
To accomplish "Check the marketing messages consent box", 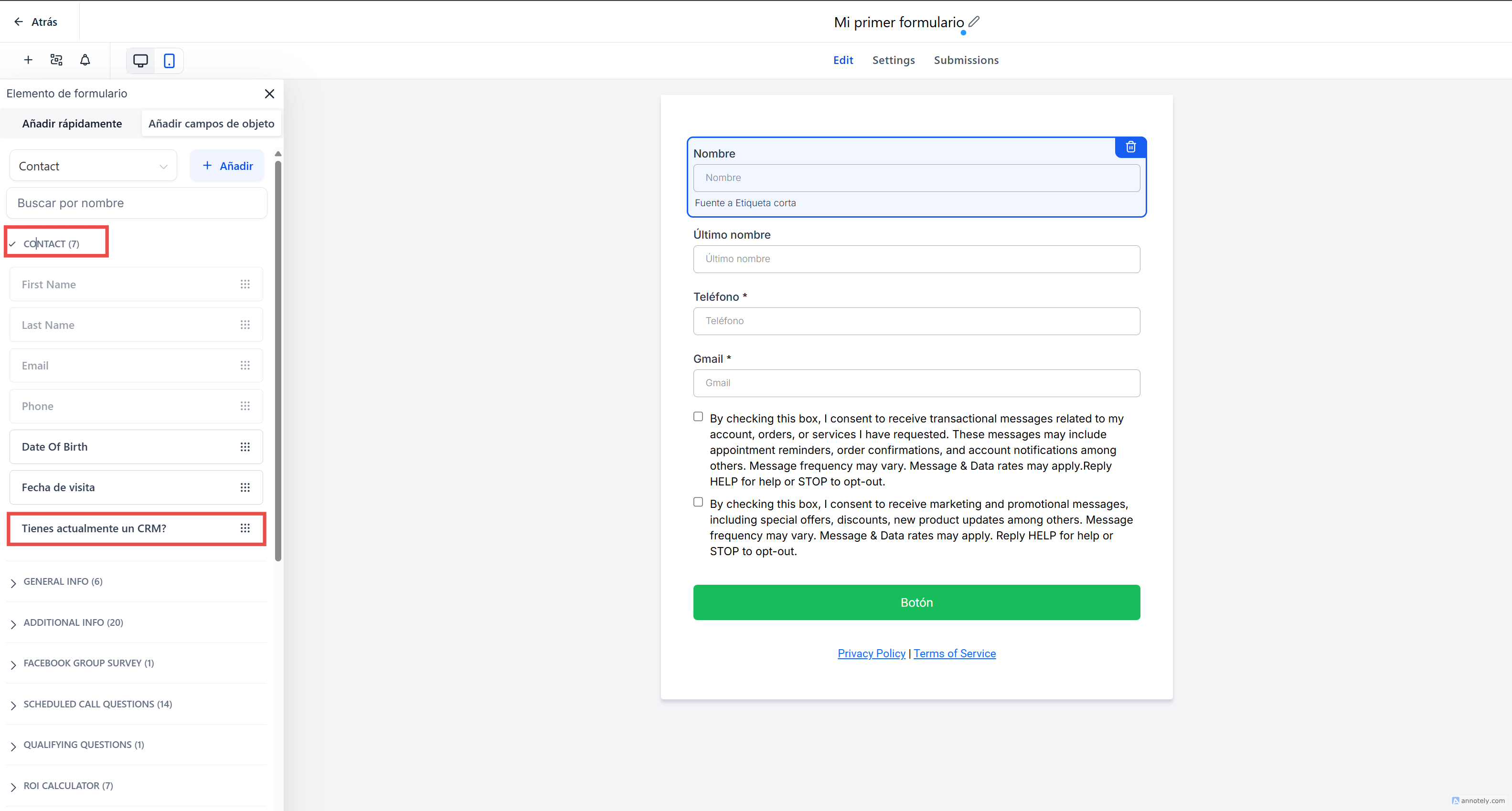I will [698, 502].
